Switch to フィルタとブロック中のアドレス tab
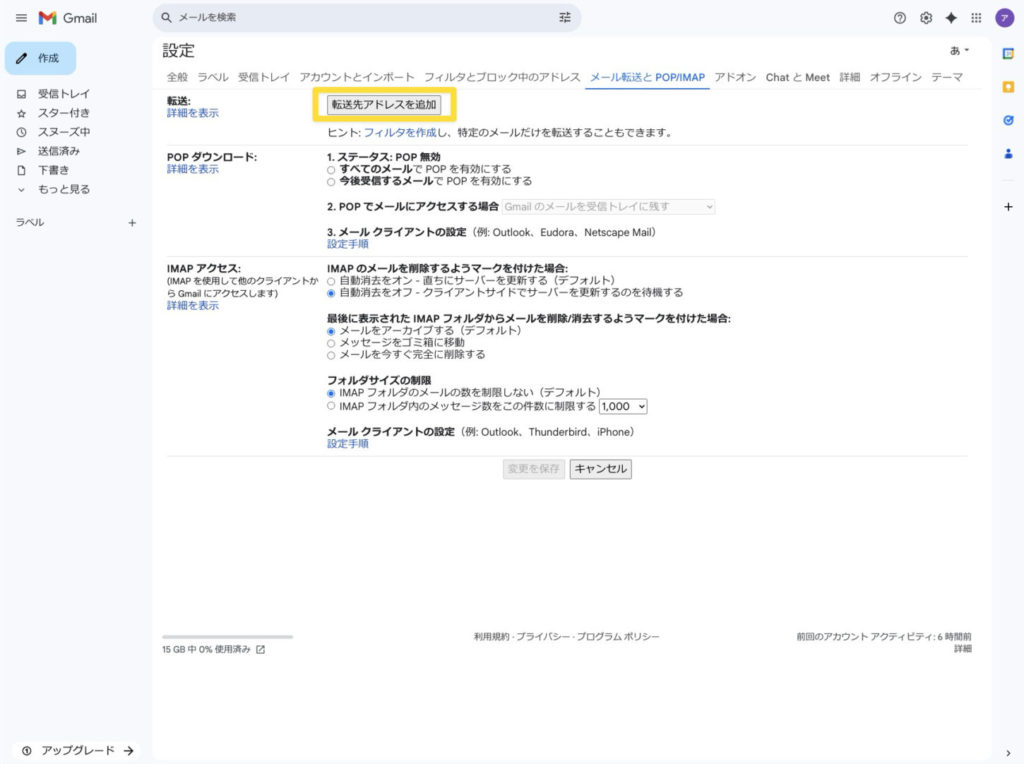Screen dimensions: 1024x764 click(x=502, y=77)
